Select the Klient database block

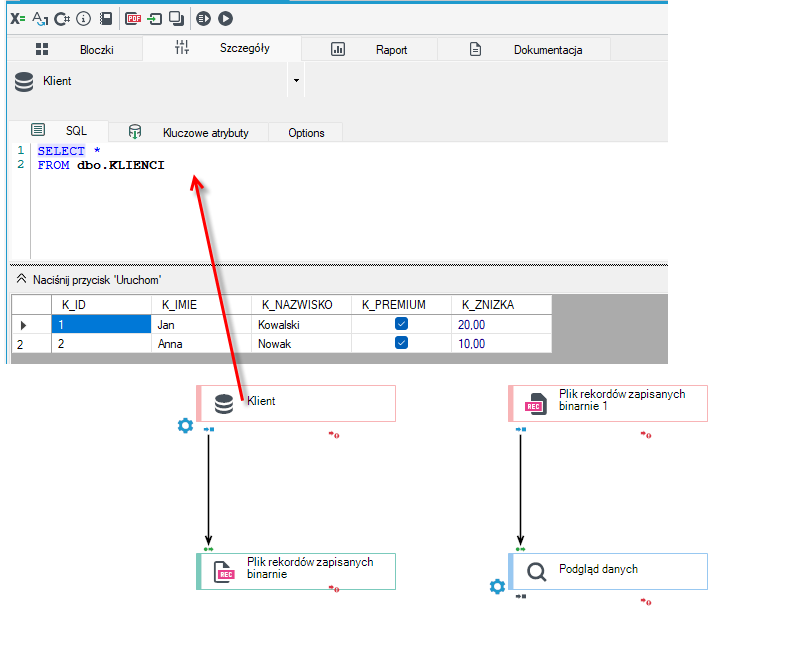pos(296,403)
